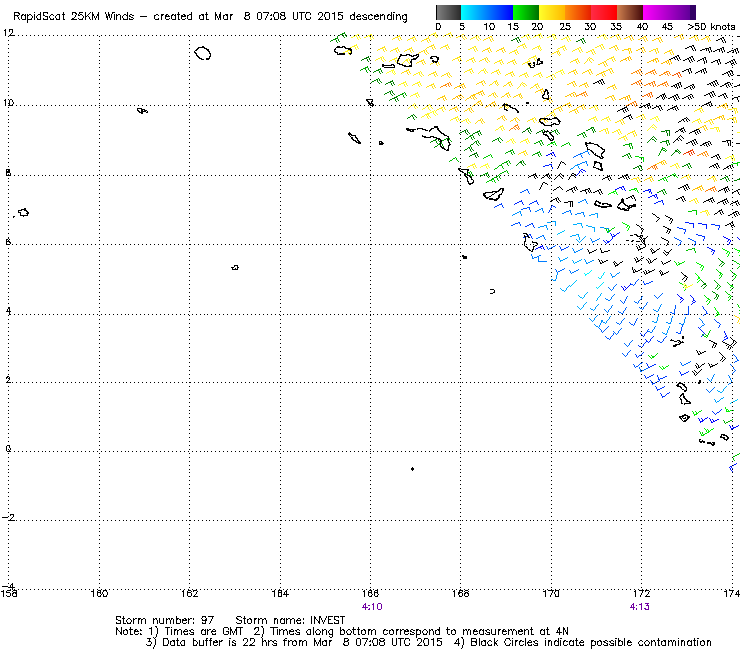740x650 pixels.
Task: Click the legend label '25'
Action: [x=565, y=26]
